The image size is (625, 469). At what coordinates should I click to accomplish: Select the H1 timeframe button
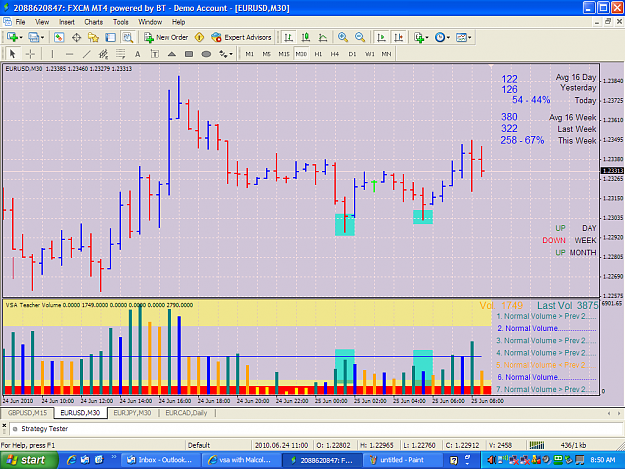(x=318, y=54)
